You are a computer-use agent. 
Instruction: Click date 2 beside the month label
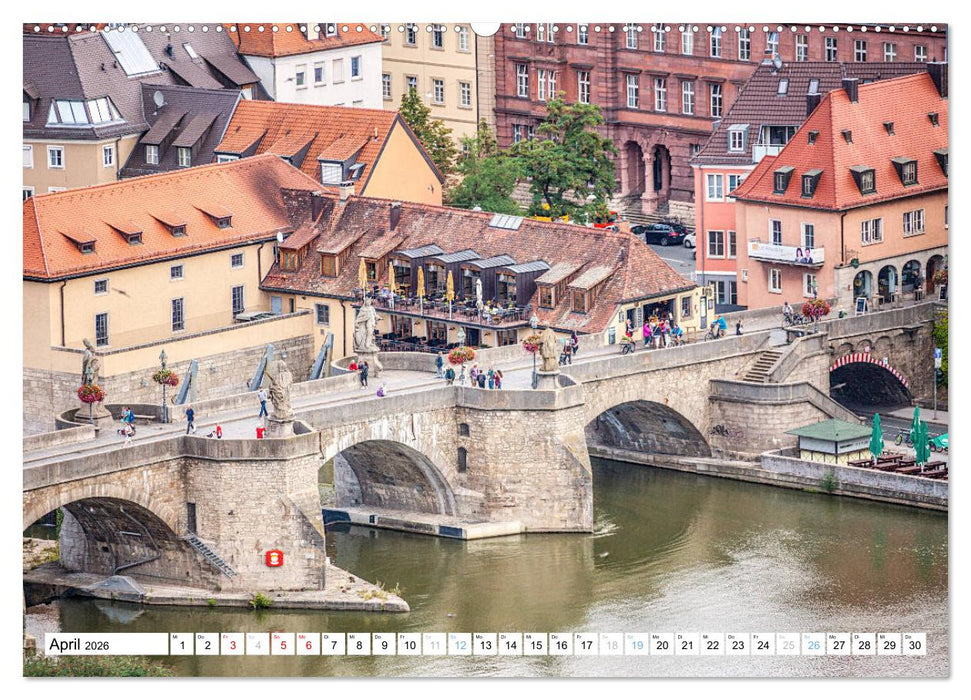pos(206,648)
